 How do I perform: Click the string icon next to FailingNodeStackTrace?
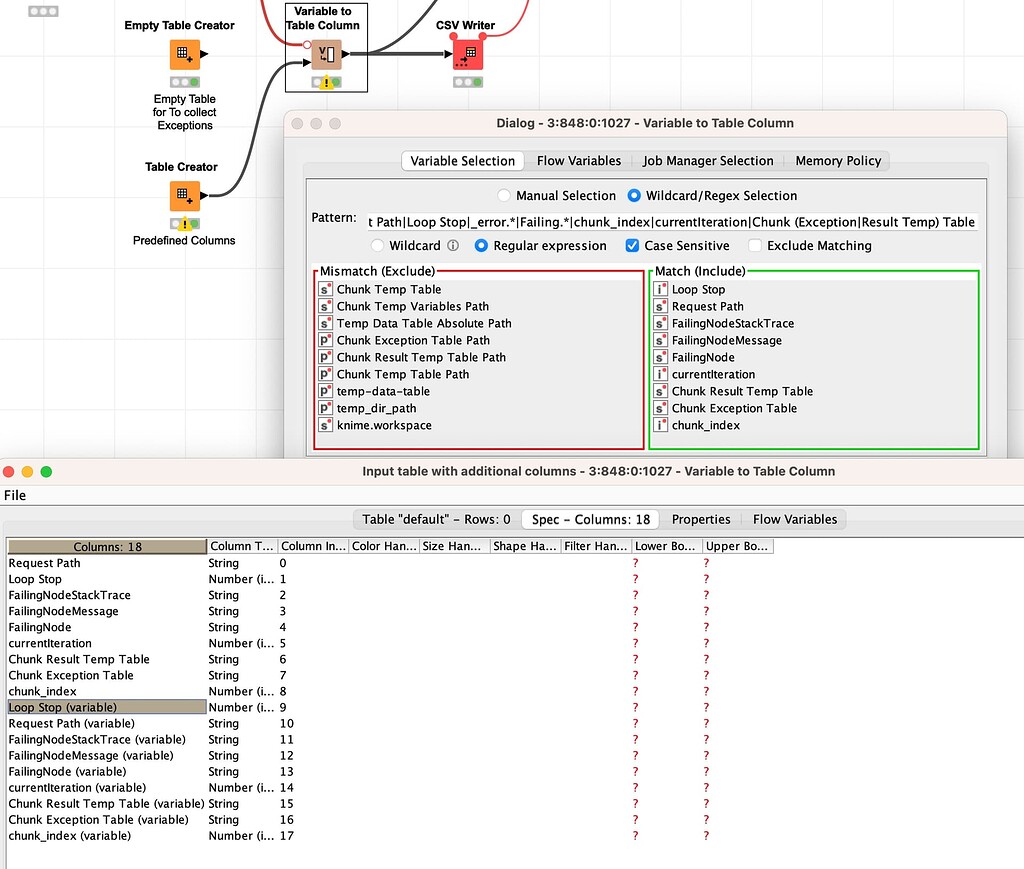click(660, 323)
